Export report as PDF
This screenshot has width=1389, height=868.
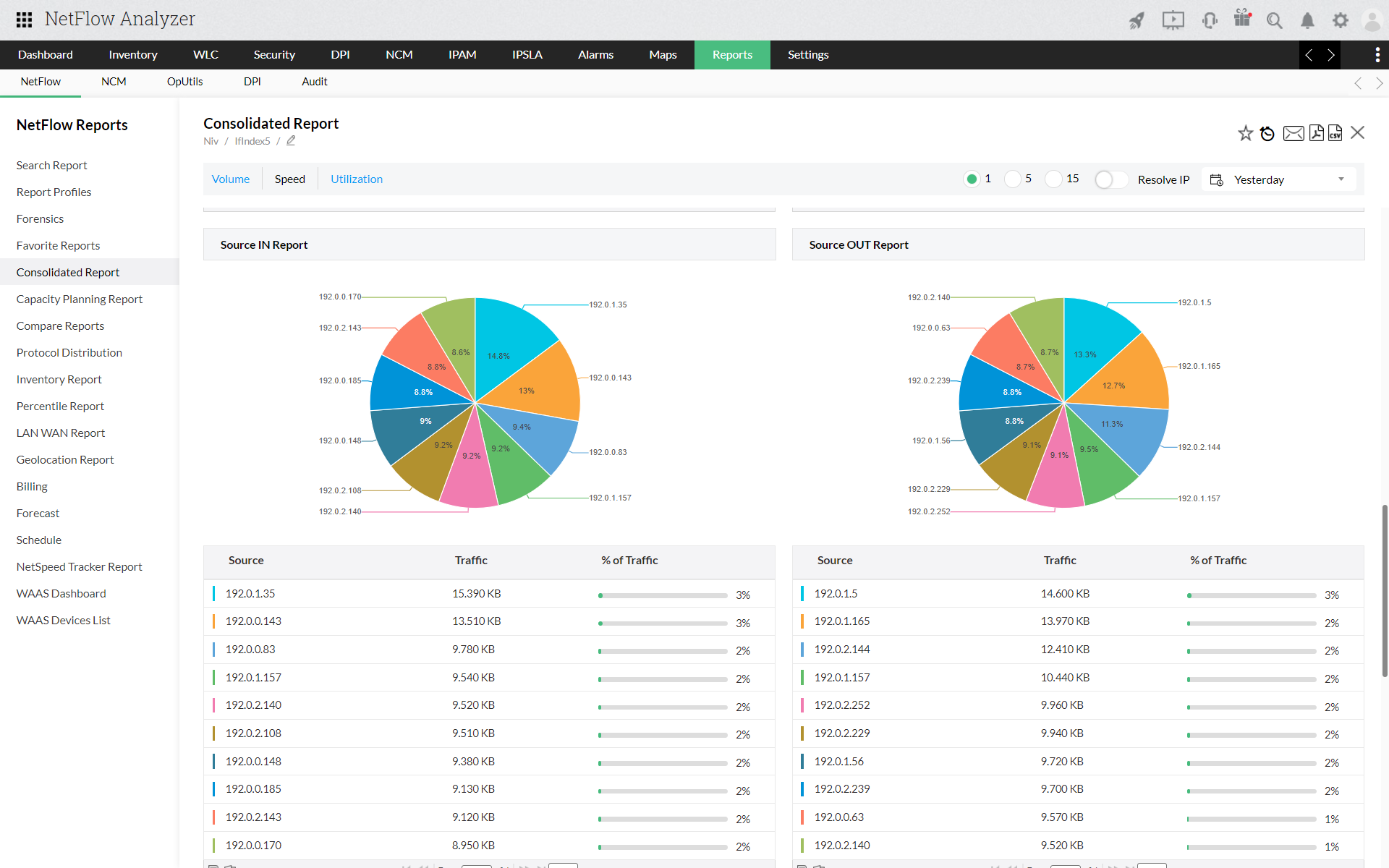[1317, 133]
